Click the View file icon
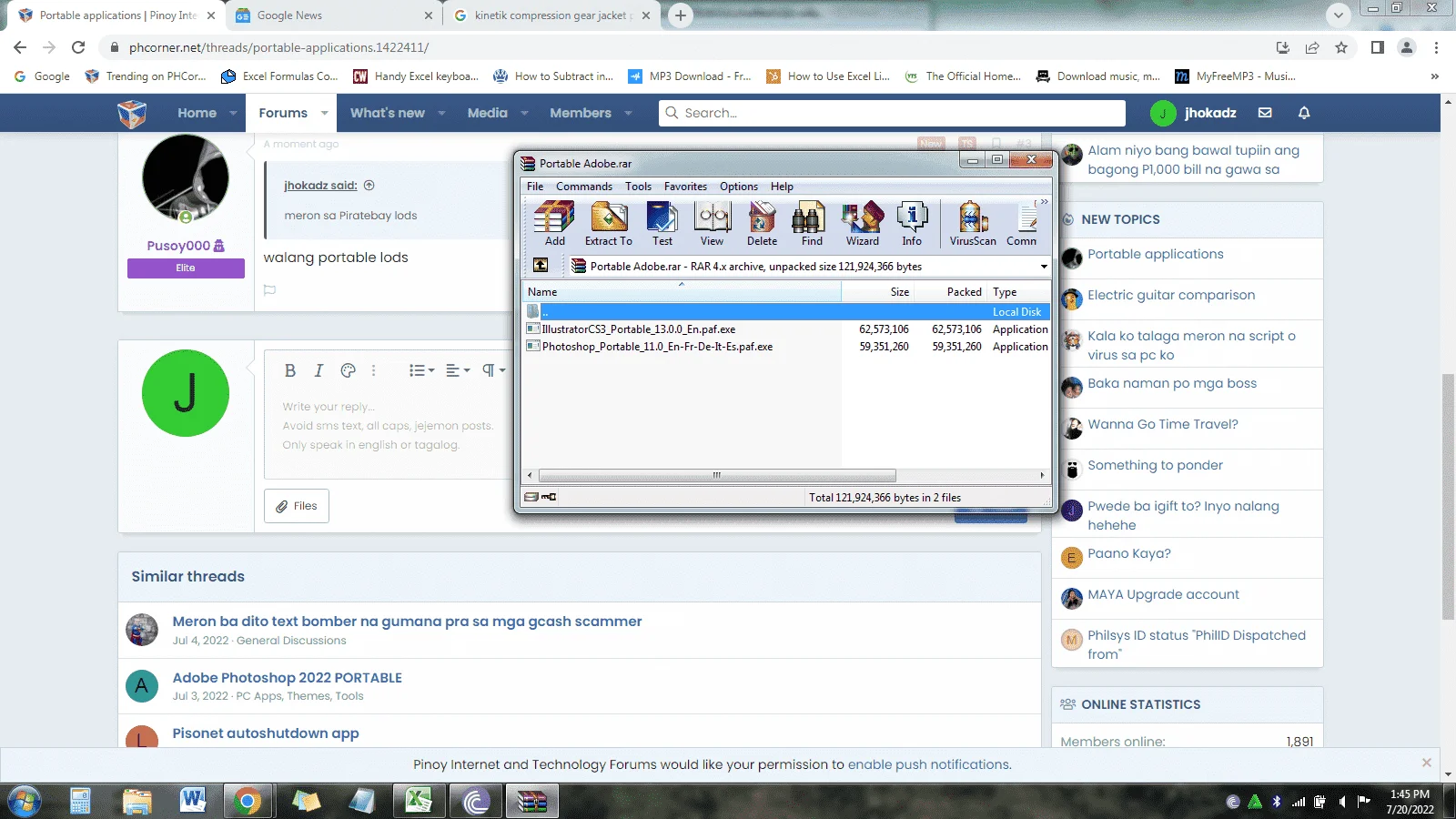 (712, 224)
